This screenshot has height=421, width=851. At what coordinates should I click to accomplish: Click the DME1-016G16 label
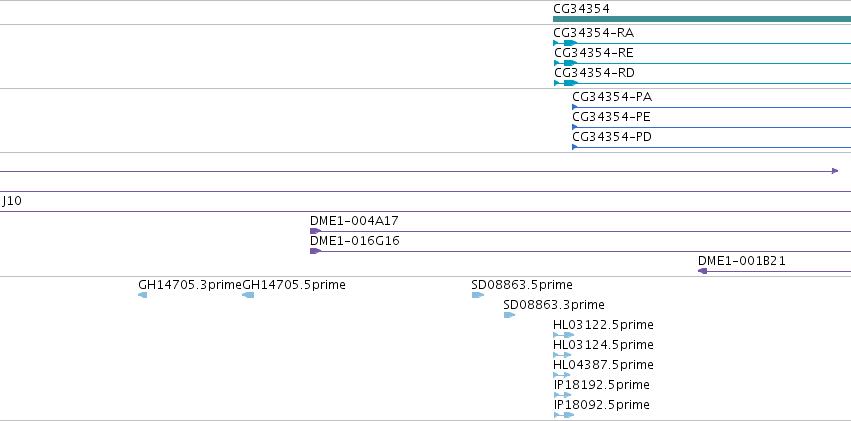355,241
